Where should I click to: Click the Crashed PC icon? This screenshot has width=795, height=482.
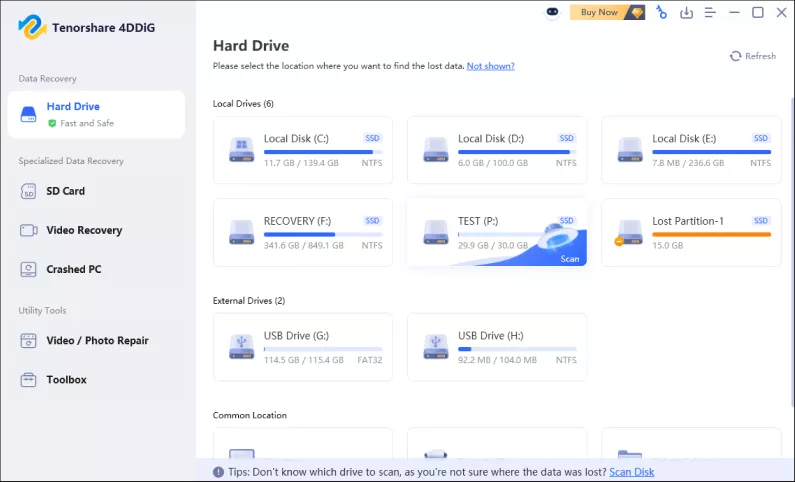point(28,270)
